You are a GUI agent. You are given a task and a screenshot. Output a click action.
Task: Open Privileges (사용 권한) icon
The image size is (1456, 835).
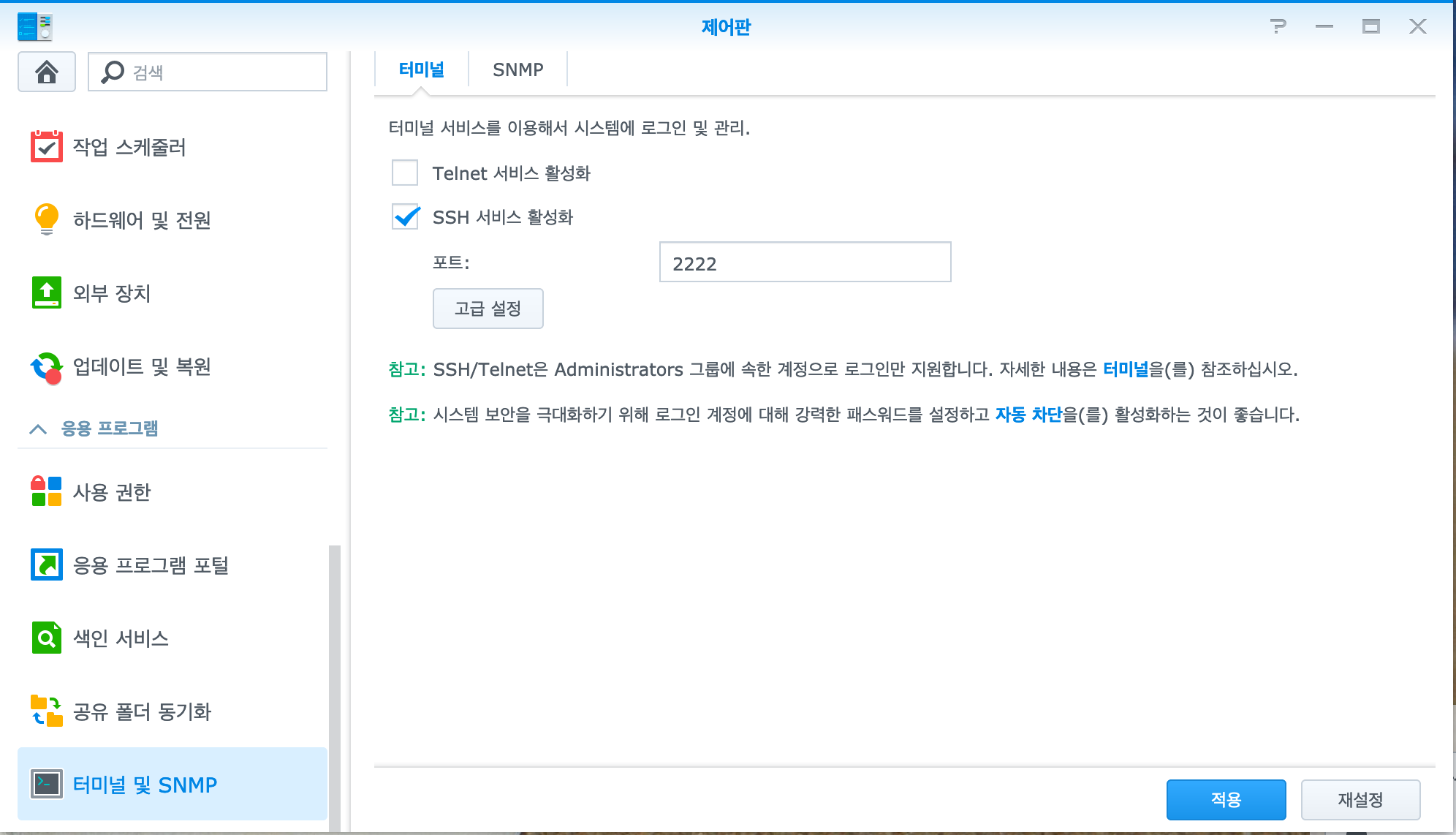(x=46, y=491)
